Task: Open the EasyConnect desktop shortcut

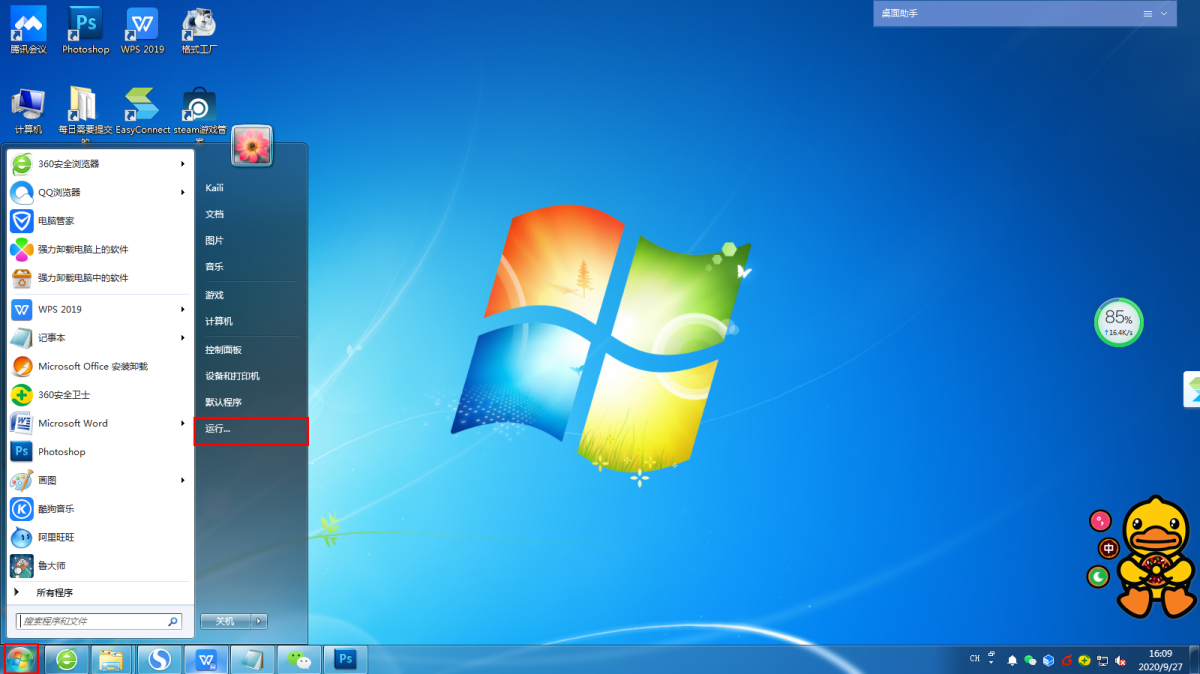Action: click(142, 108)
